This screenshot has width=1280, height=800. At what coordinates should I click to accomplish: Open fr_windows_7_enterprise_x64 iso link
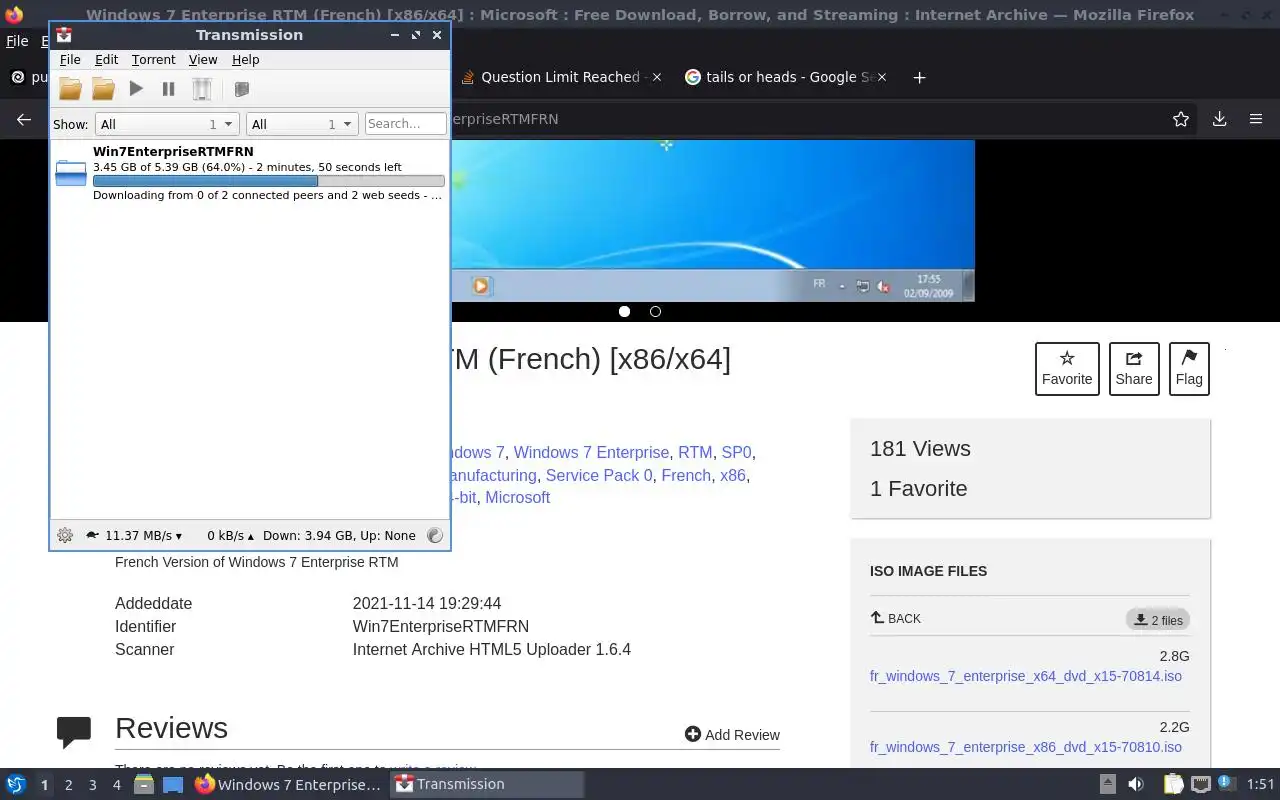(1026, 676)
